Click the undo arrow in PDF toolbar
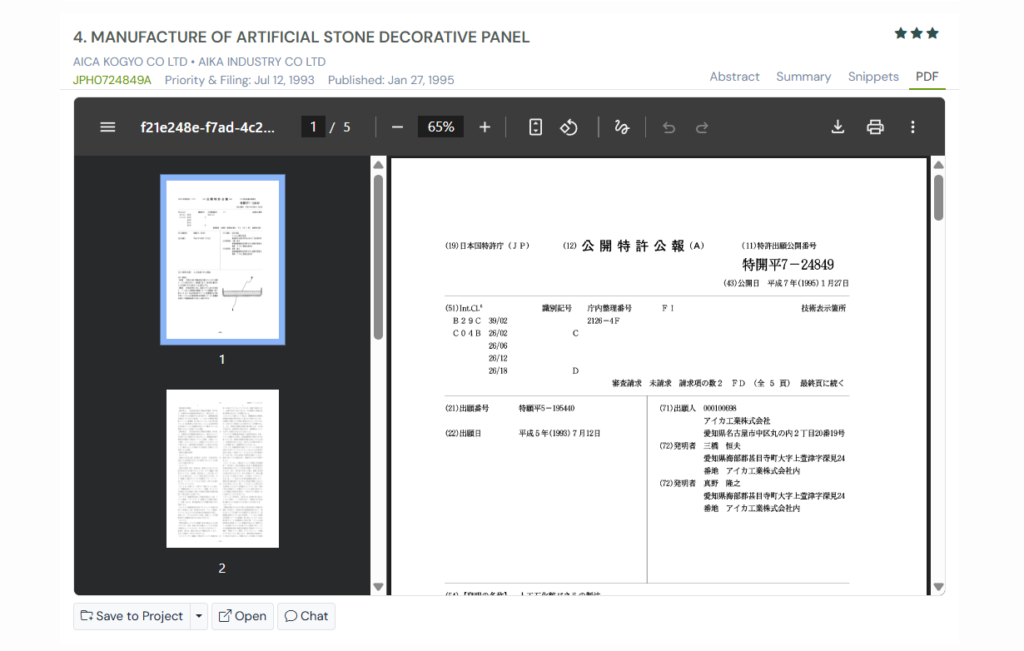1024x651 pixels. click(668, 126)
